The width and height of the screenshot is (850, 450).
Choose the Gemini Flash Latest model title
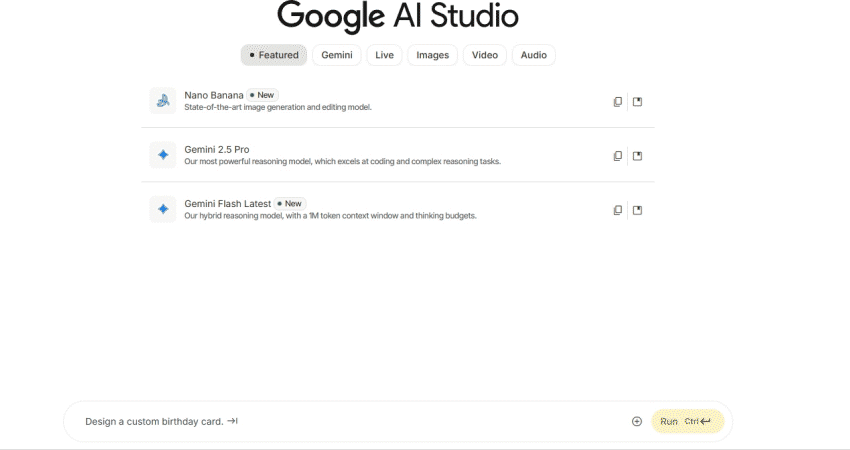click(x=227, y=203)
